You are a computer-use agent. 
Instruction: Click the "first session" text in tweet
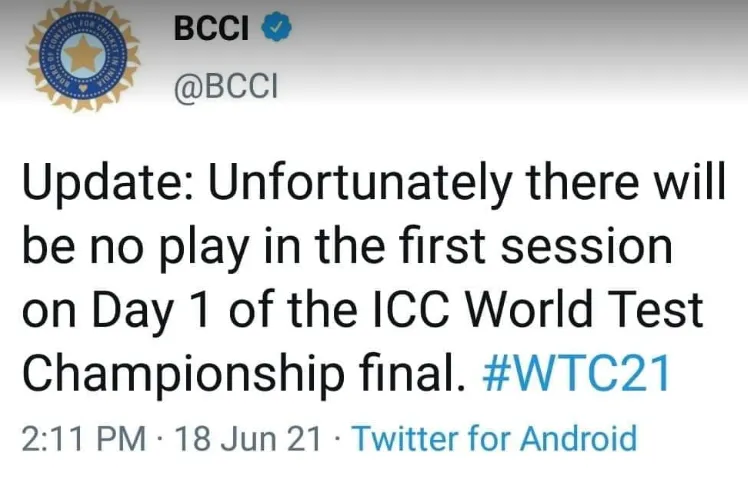[536, 246]
